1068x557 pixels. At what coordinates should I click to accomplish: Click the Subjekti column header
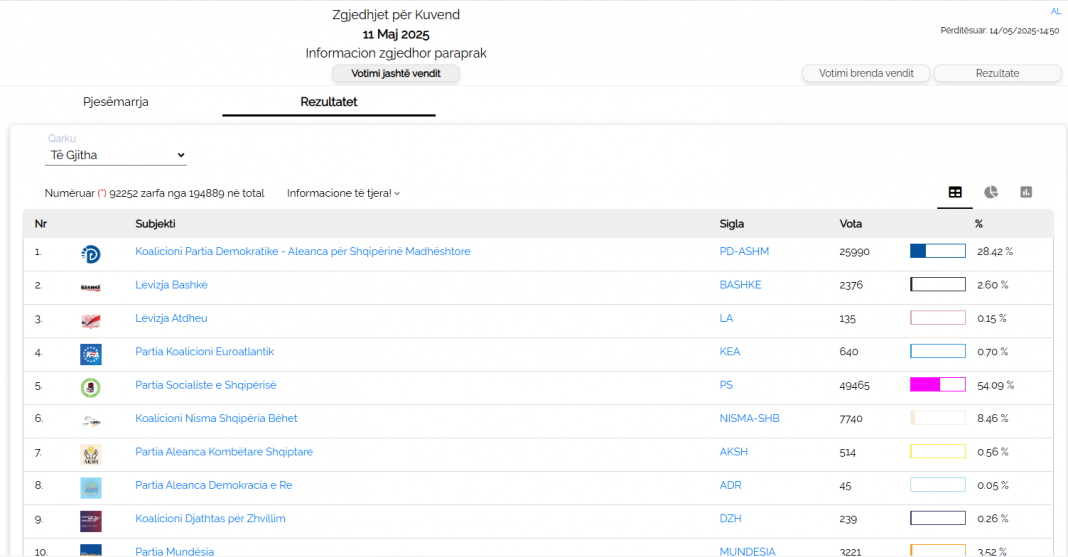[155, 223]
